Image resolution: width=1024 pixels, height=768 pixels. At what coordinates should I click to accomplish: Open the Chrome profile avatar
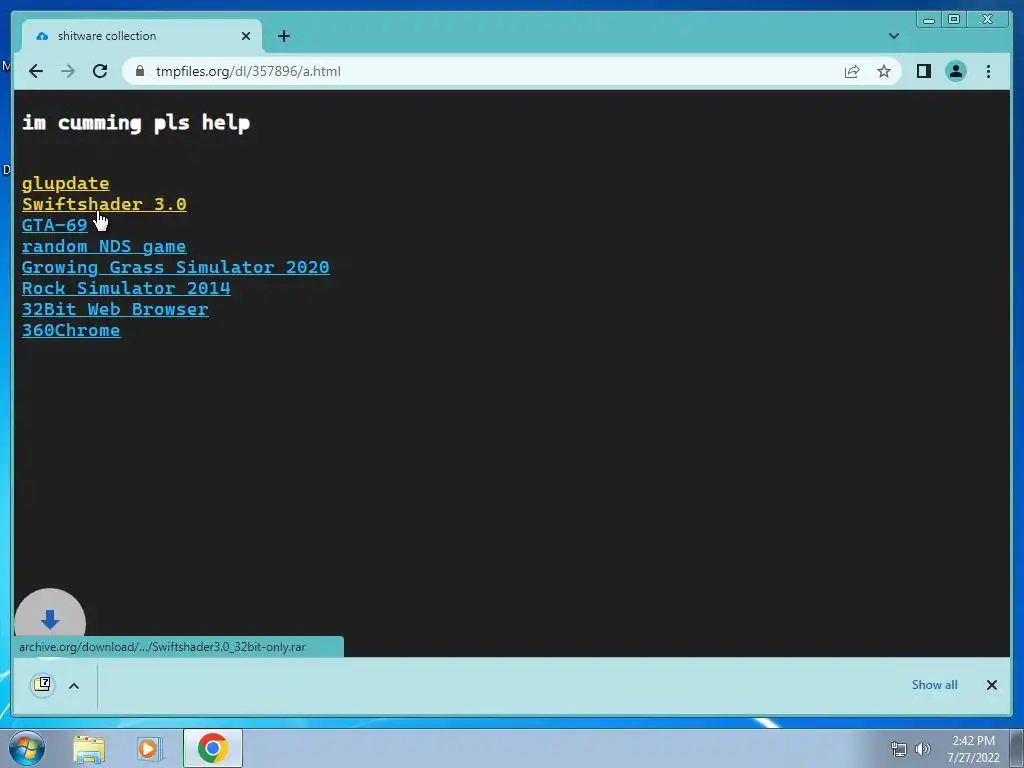[955, 71]
